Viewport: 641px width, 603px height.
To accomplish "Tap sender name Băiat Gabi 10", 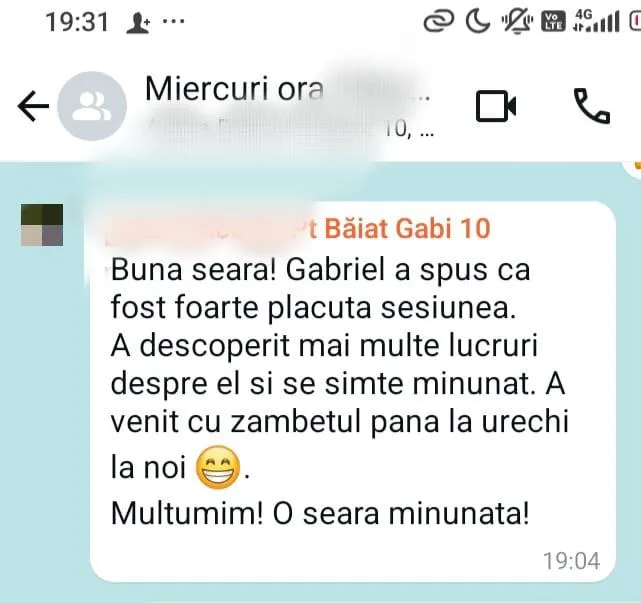I will click(x=407, y=228).
